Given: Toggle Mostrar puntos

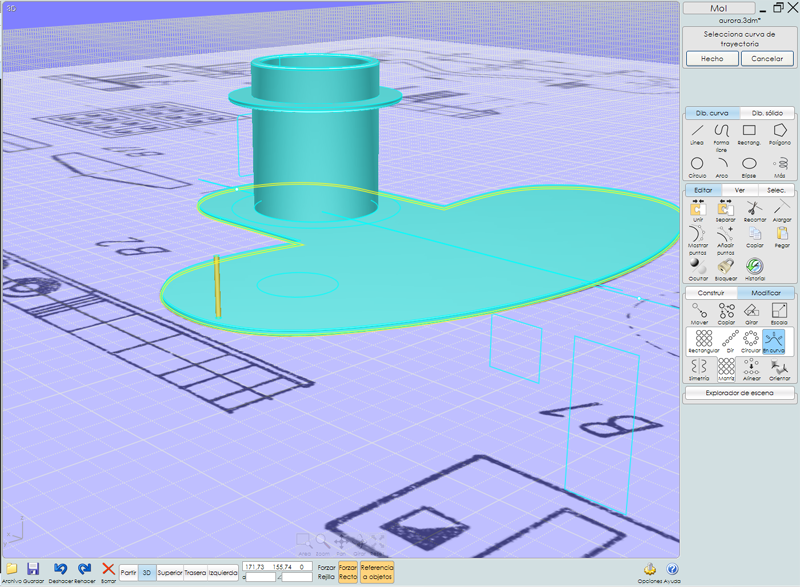Looking at the screenshot, I should 697,240.
